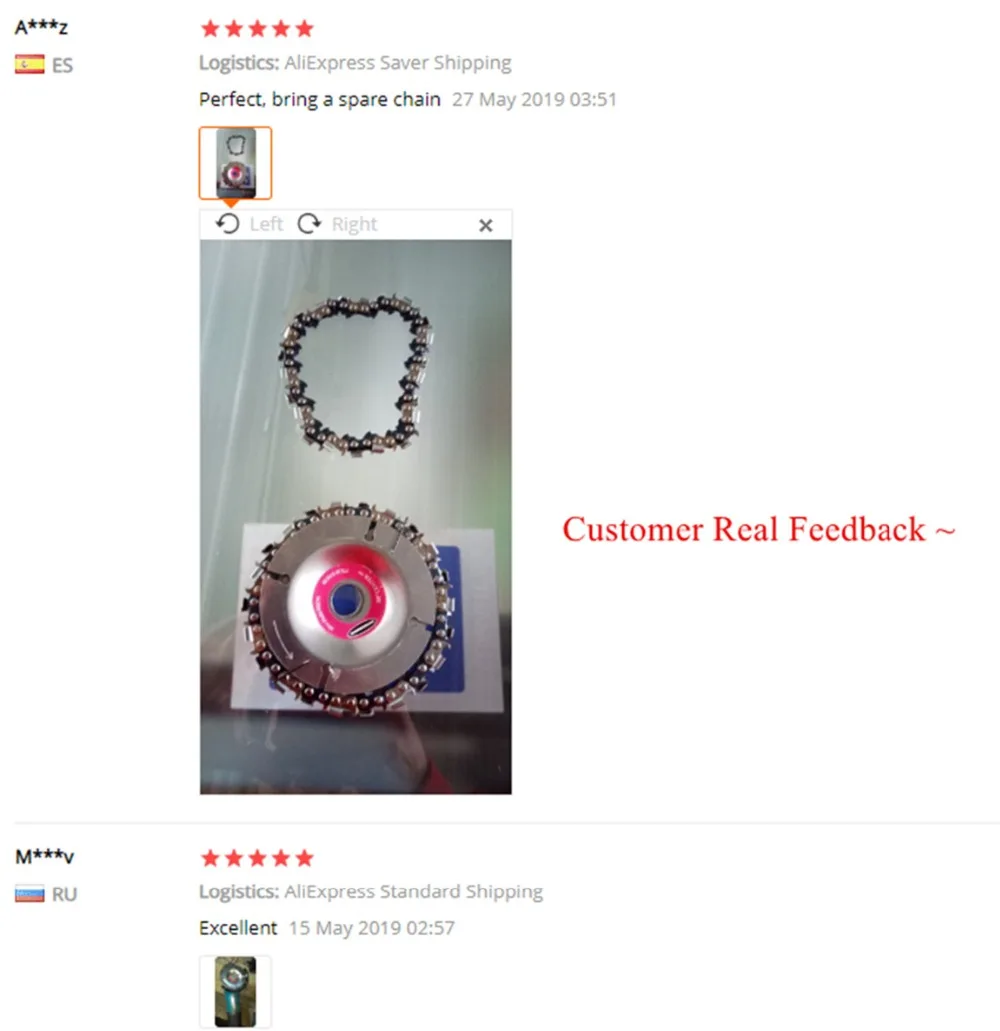The image size is (1000, 1031).
Task: Close the enlarged review photo viewer
Action: click(x=486, y=226)
